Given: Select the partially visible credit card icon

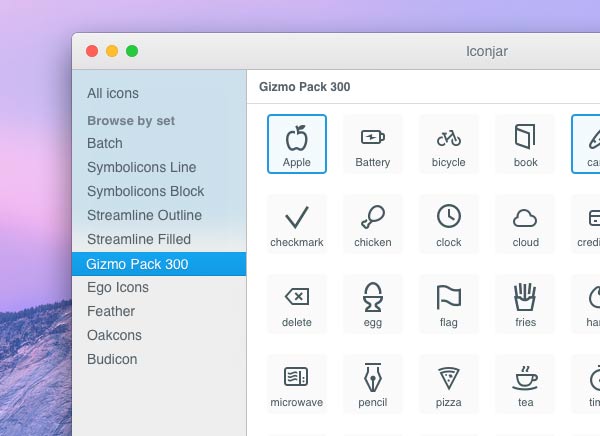Looking at the screenshot, I should point(586,224).
